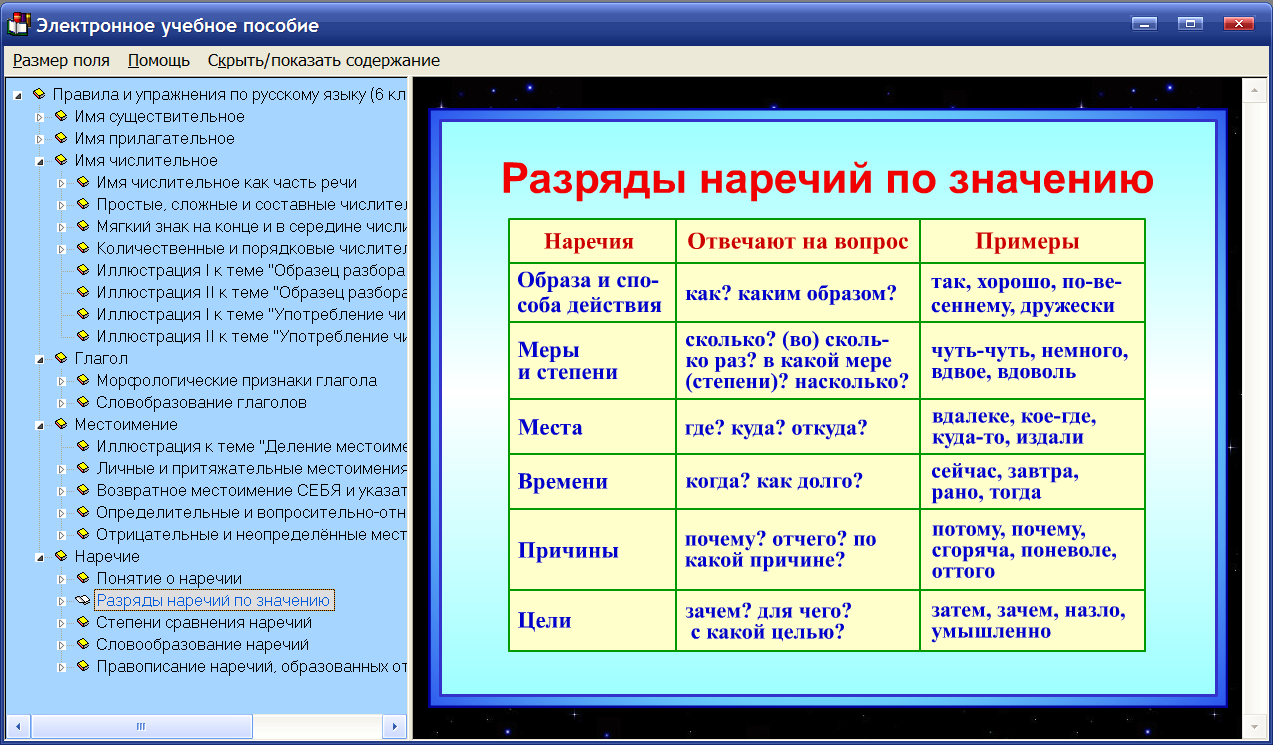Click the application icon in the title bar
The width and height of the screenshot is (1273, 745).
pos(17,24)
